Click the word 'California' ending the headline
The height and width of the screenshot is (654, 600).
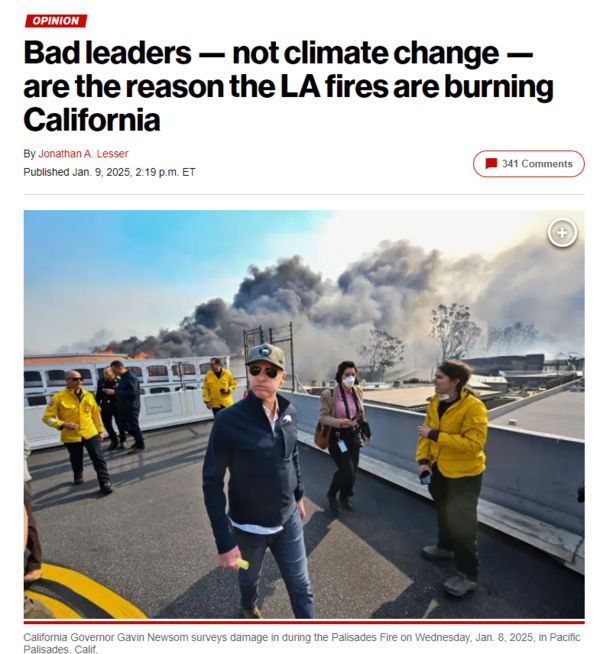click(x=92, y=120)
